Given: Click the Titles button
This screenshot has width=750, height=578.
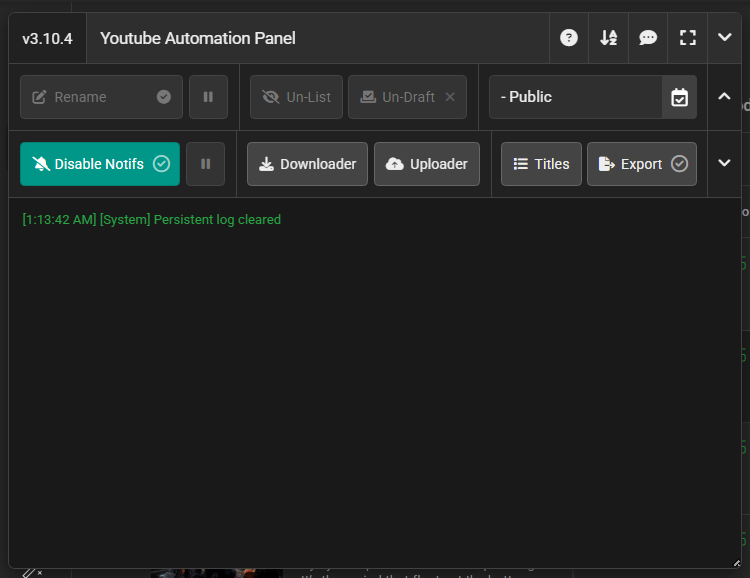Looking at the screenshot, I should [x=541, y=164].
